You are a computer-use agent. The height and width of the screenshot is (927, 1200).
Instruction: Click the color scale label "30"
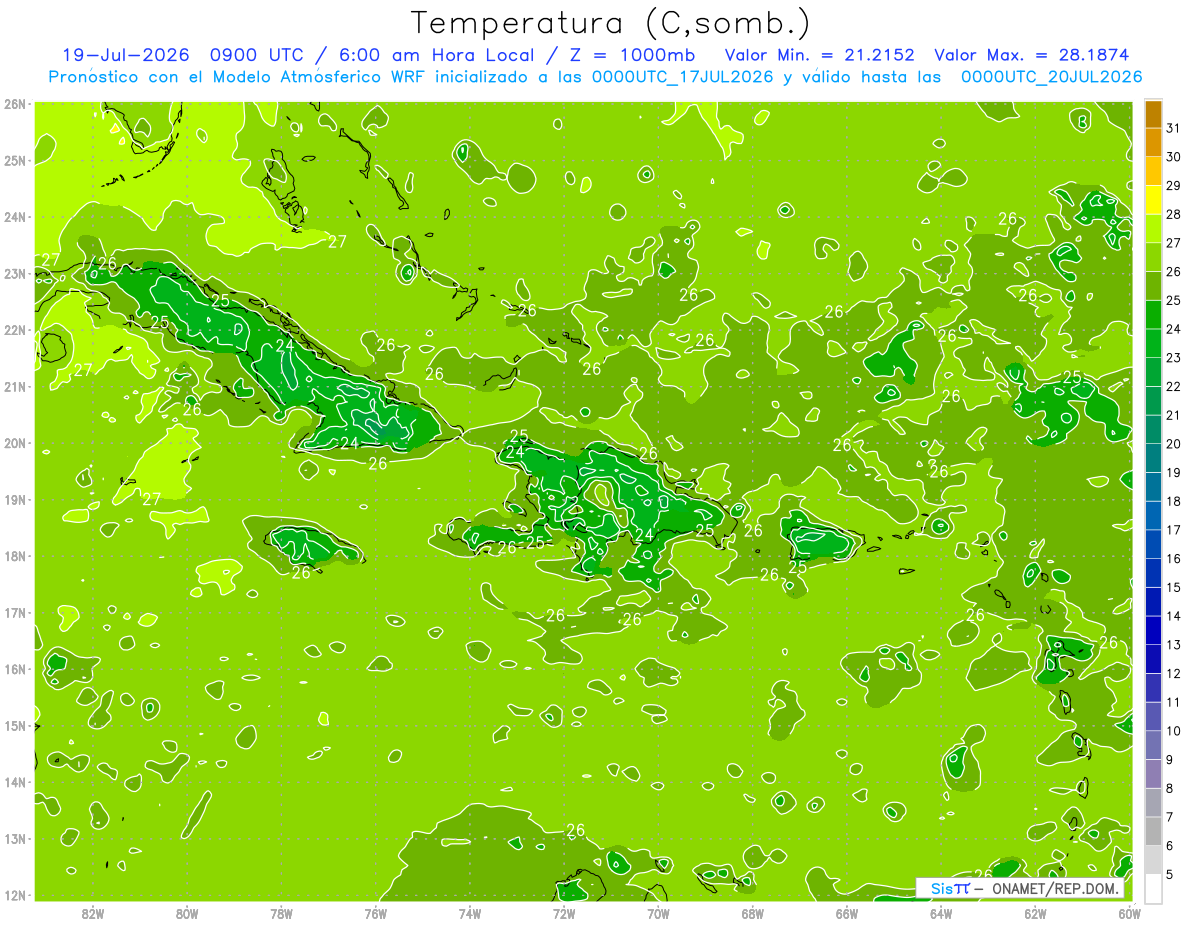click(1174, 157)
